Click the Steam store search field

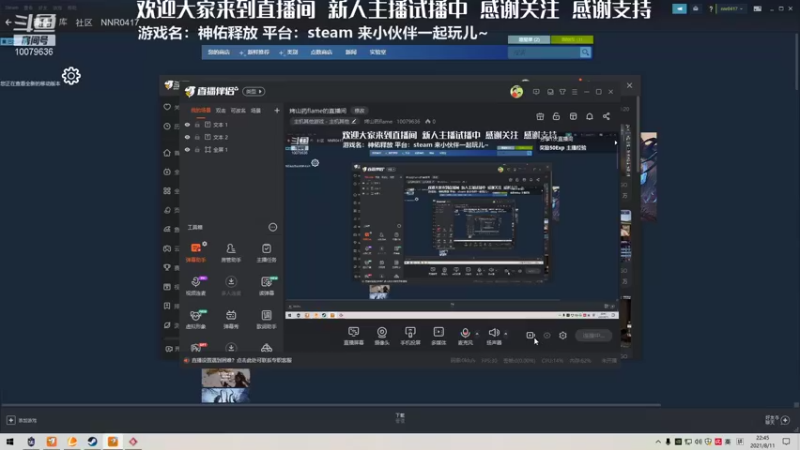tap(543, 52)
